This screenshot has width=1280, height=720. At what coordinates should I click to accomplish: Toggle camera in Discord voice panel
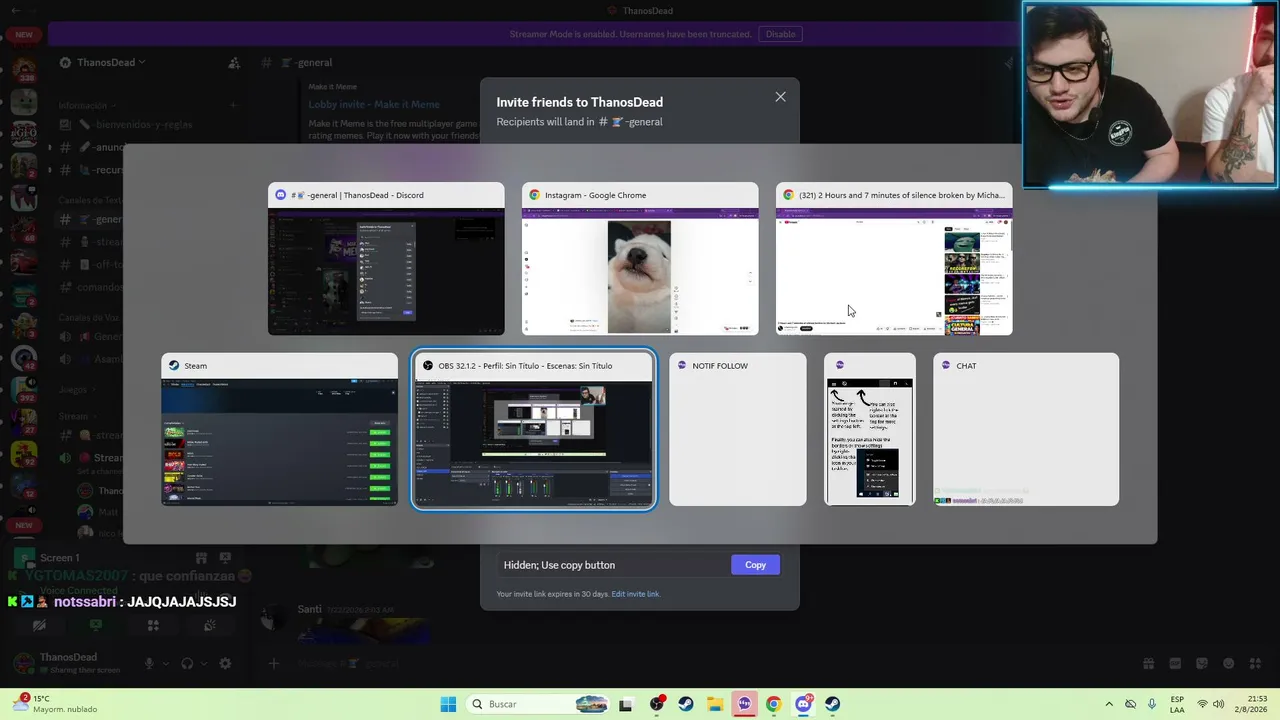coord(39,625)
